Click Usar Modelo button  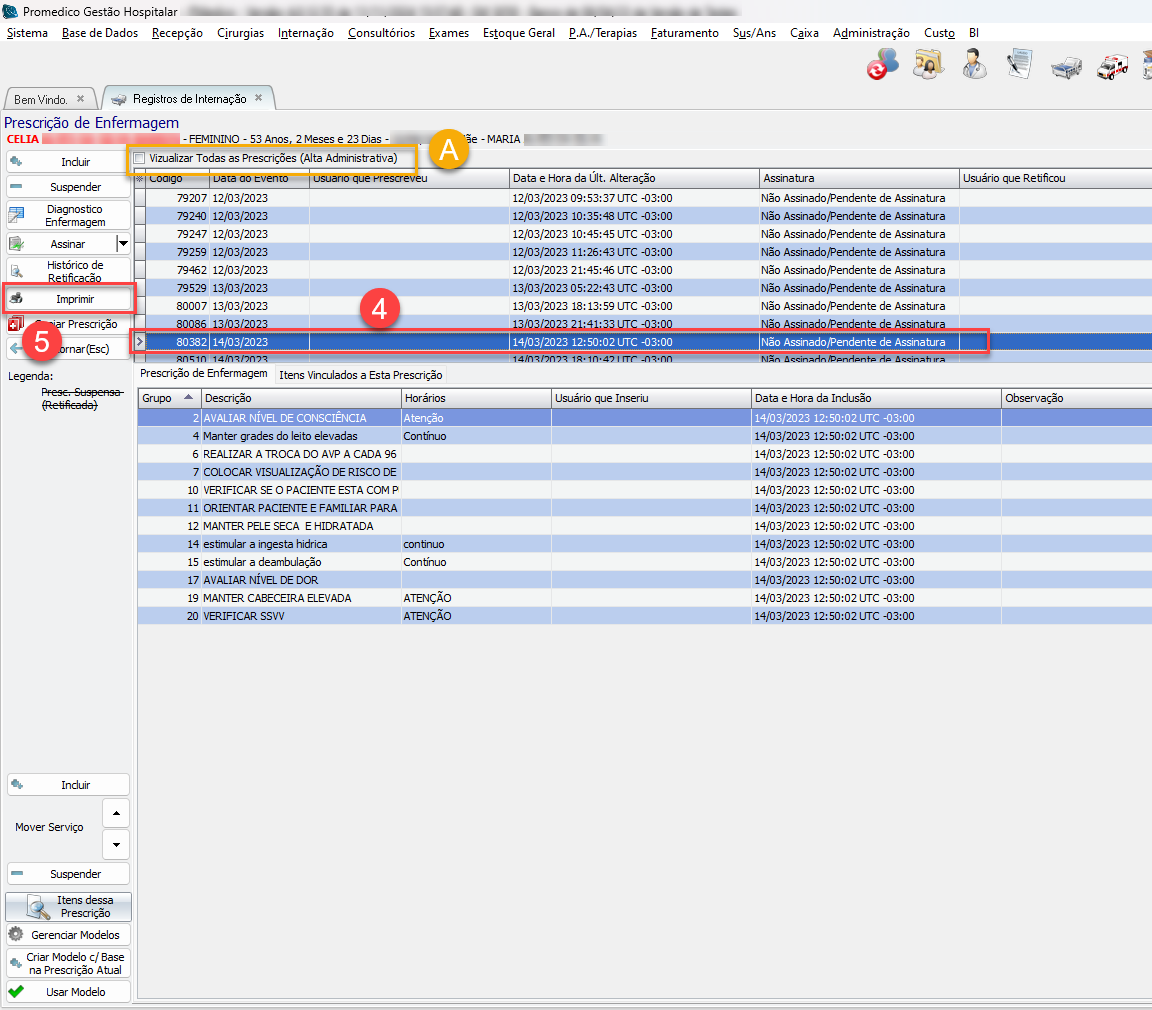pyautogui.click(x=68, y=992)
